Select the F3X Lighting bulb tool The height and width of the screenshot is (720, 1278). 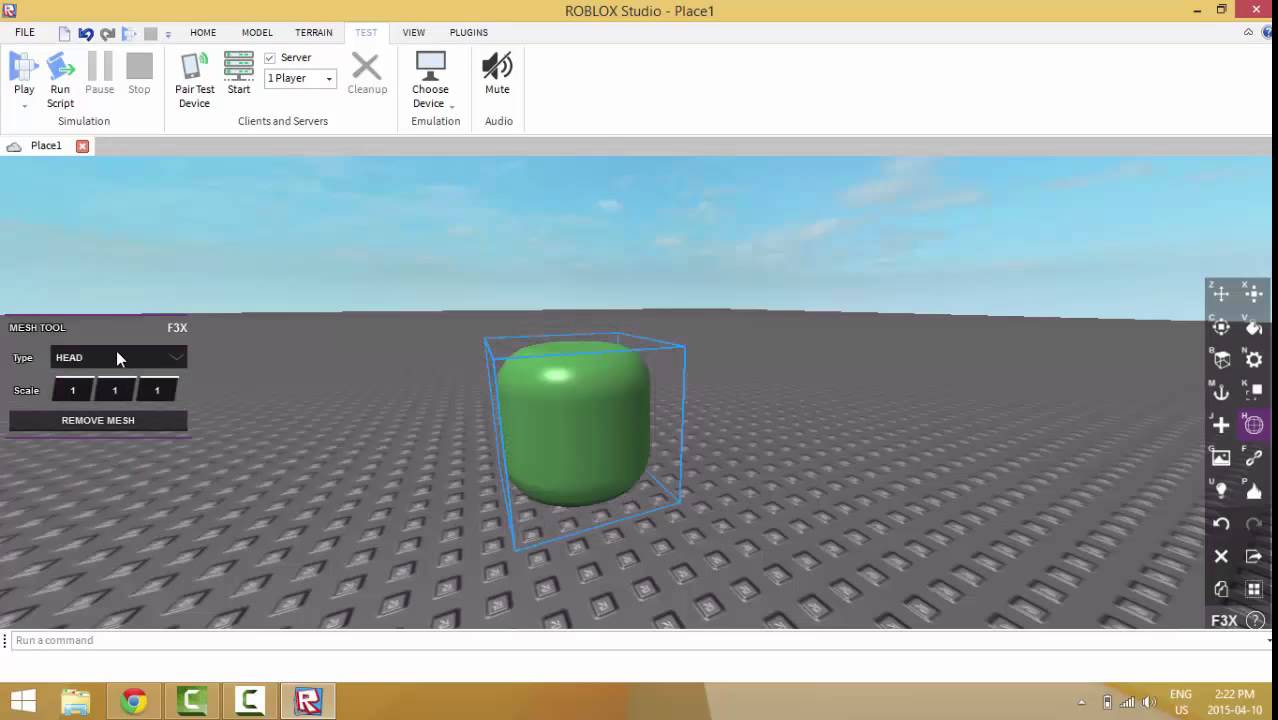1221,490
